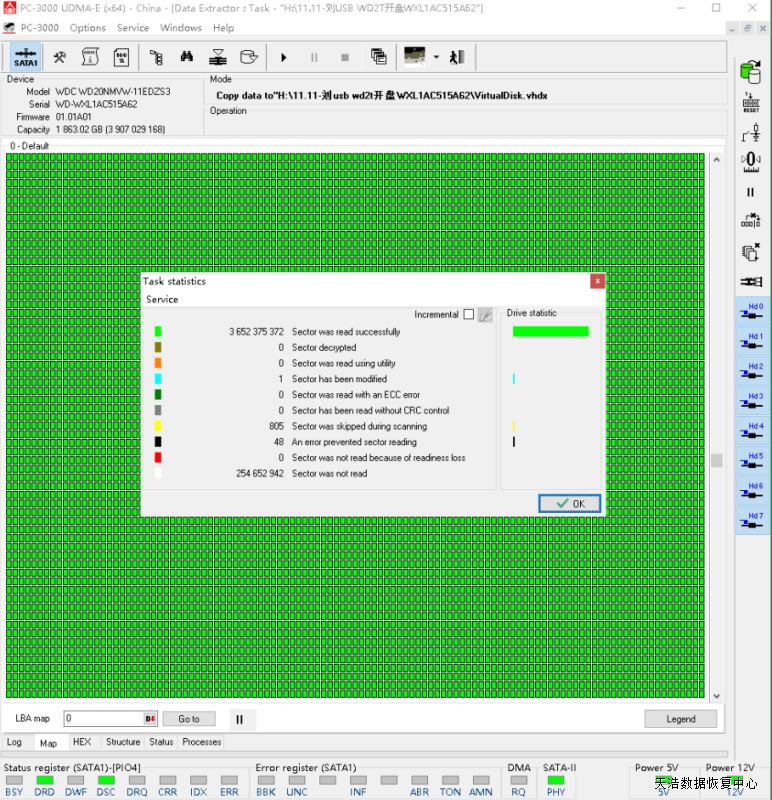Switch to the HEX tab
This screenshot has height=800, width=772.
coord(82,742)
